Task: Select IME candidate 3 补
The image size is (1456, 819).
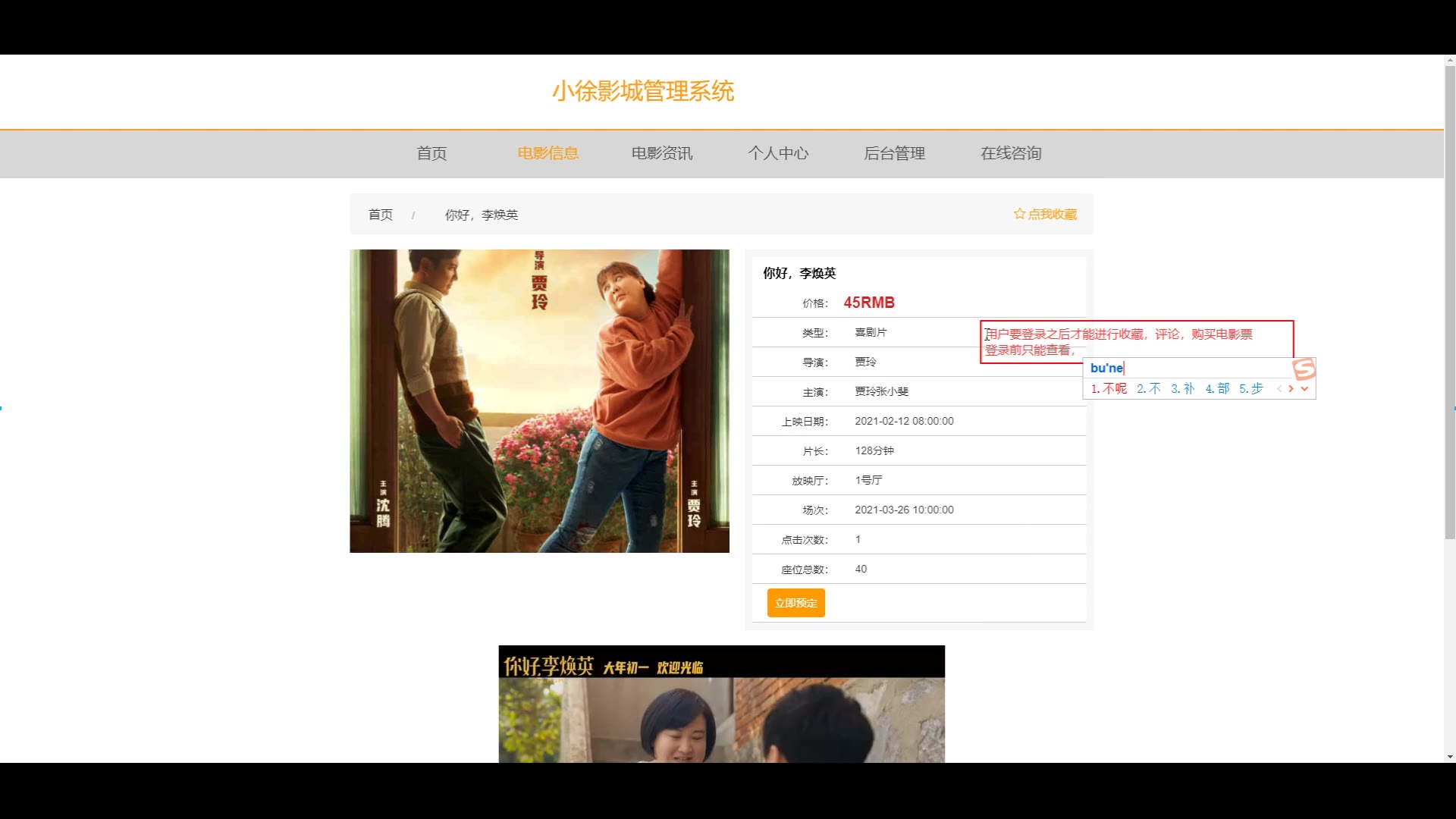Action: (x=1182, y=388)
